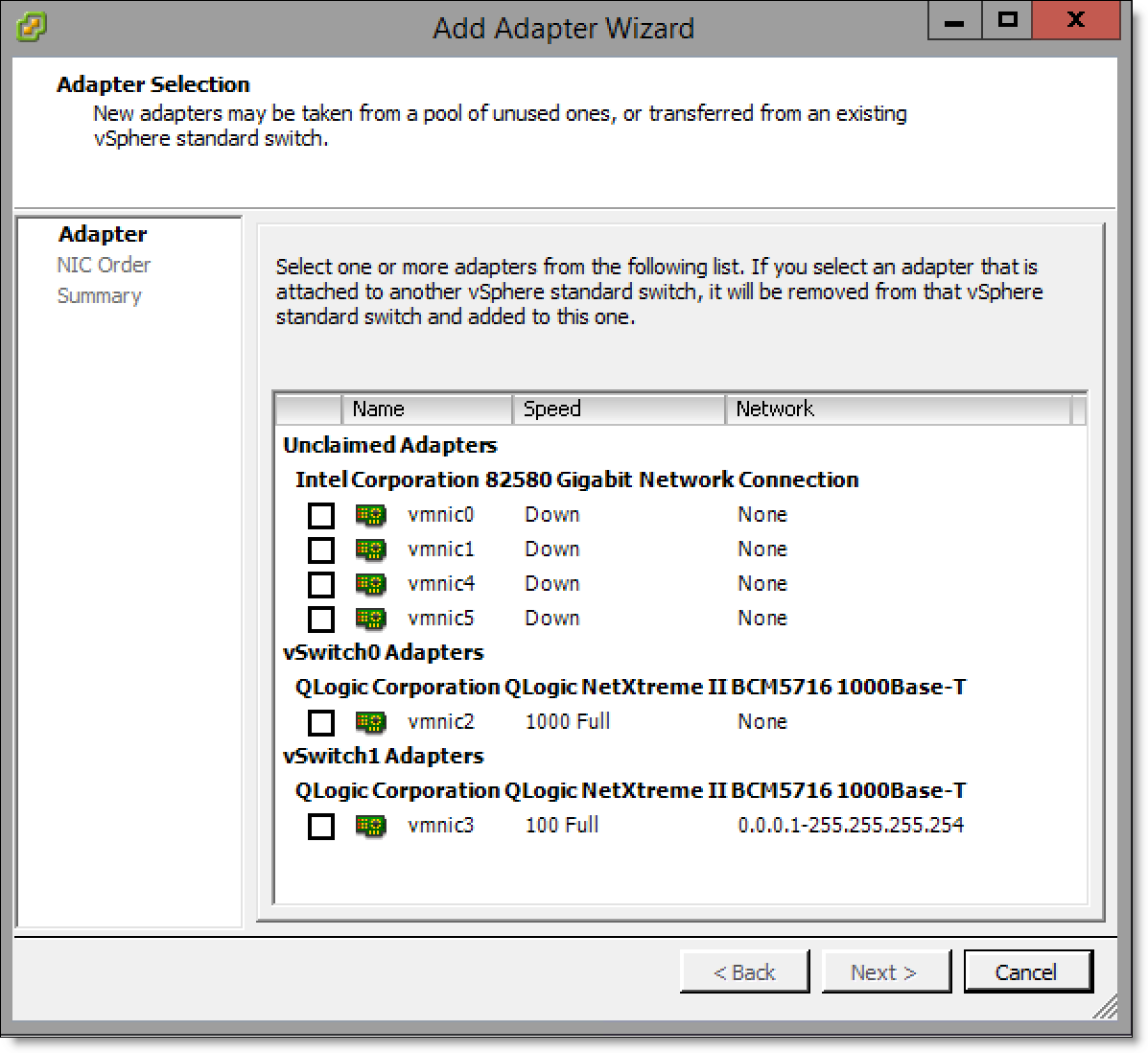Click the Network column header
The width and height of the screenshot is (1148, 1053).
(897, 409)
